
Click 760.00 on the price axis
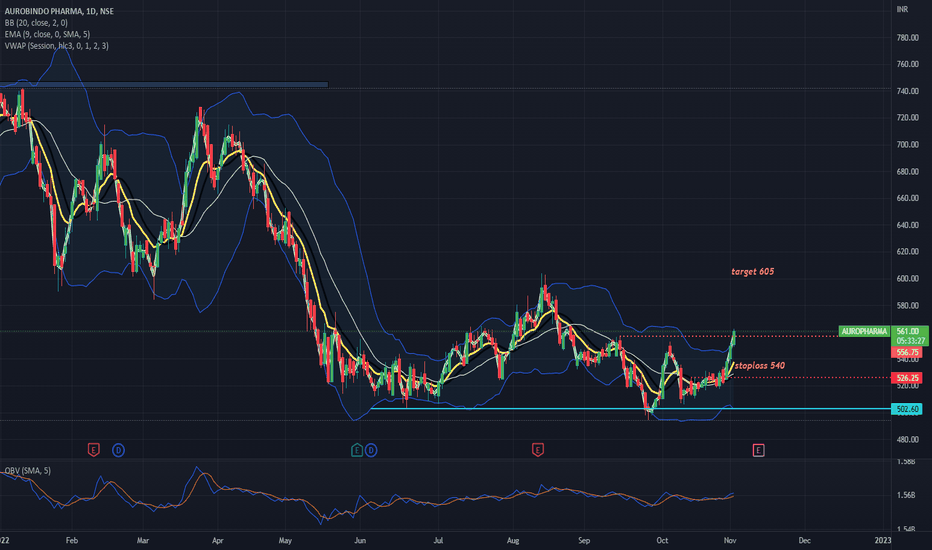908,64
